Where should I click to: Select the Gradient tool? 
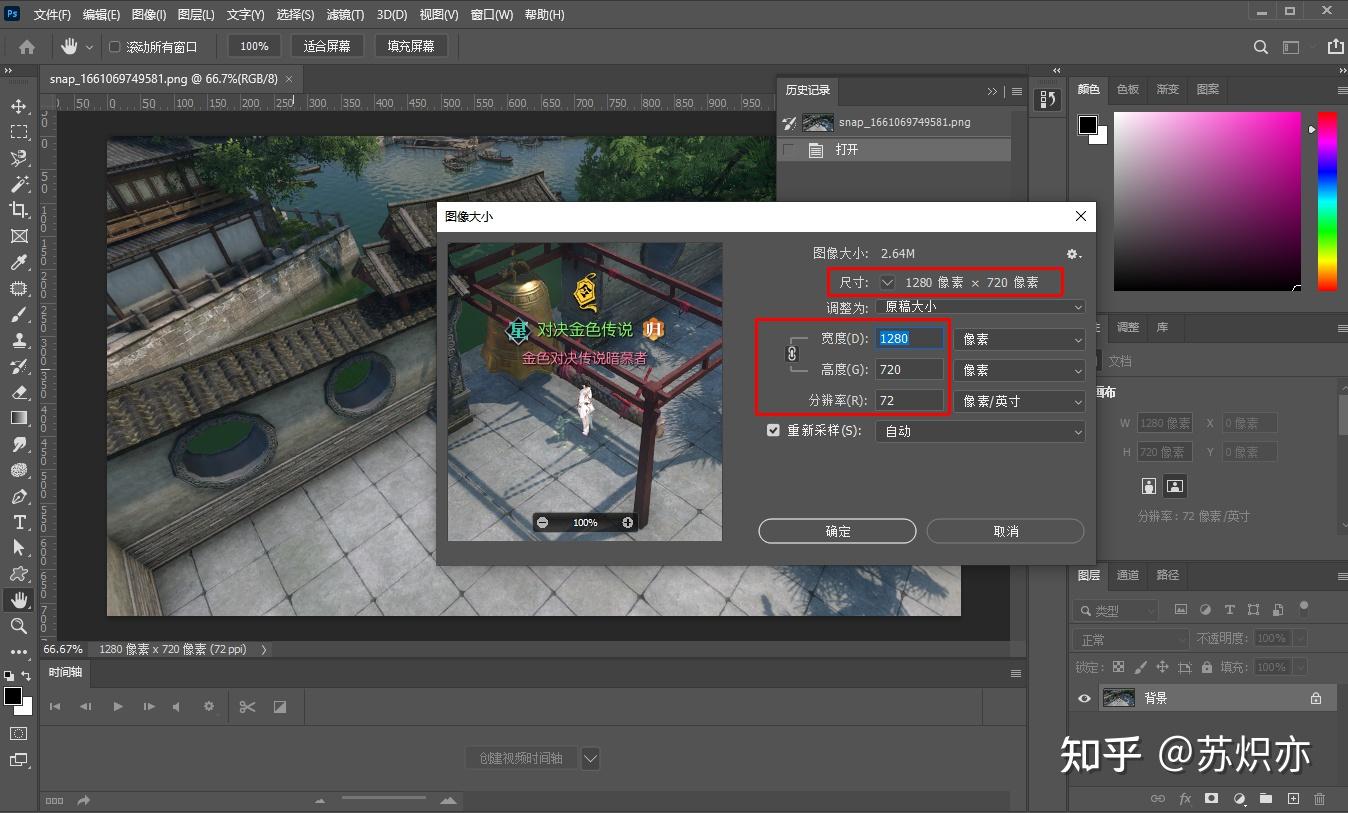[x=19, y=418]
